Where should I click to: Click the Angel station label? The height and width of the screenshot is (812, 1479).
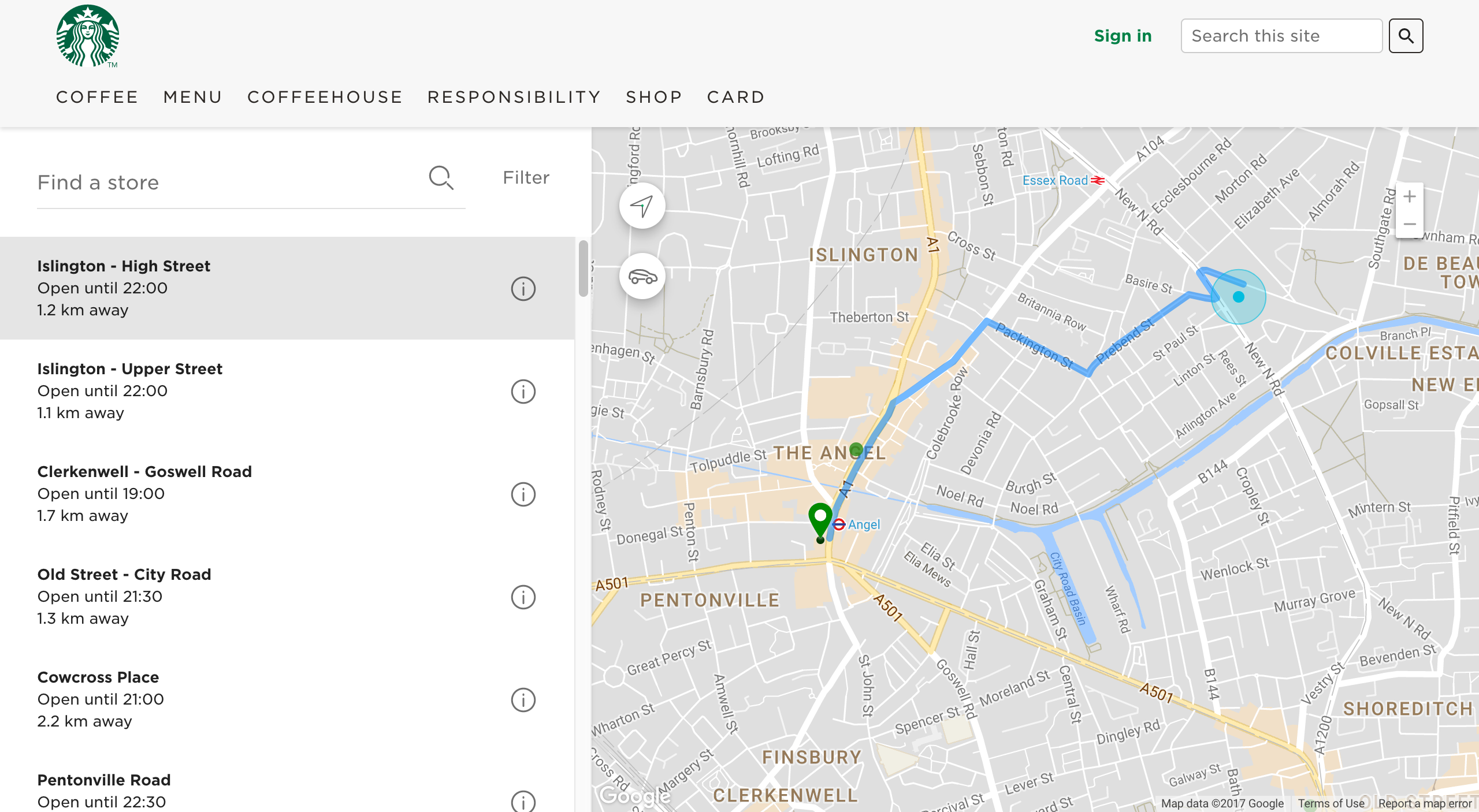(x=864, y=524)
